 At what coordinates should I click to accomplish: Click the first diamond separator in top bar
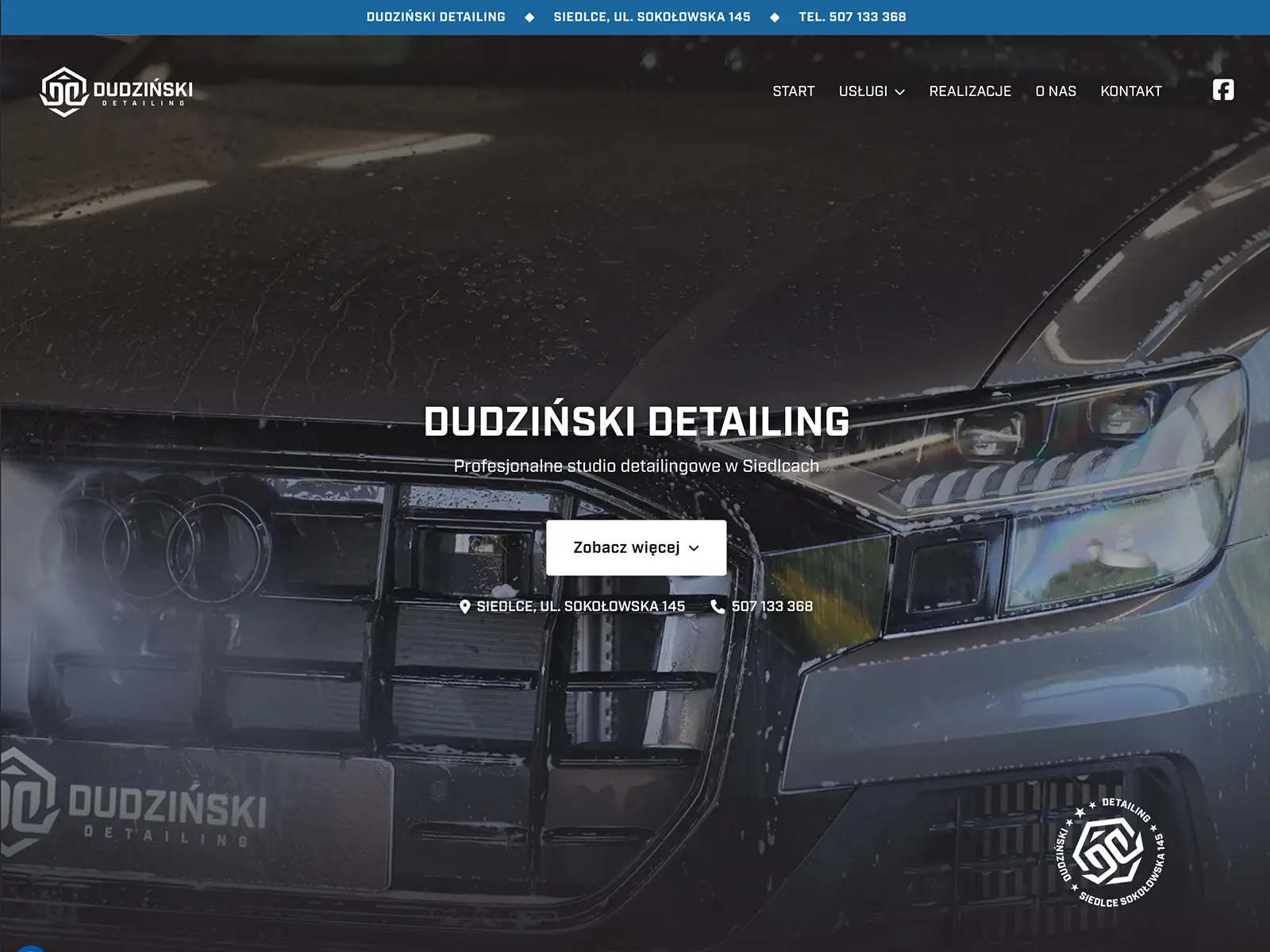click(x=529, y=17)
